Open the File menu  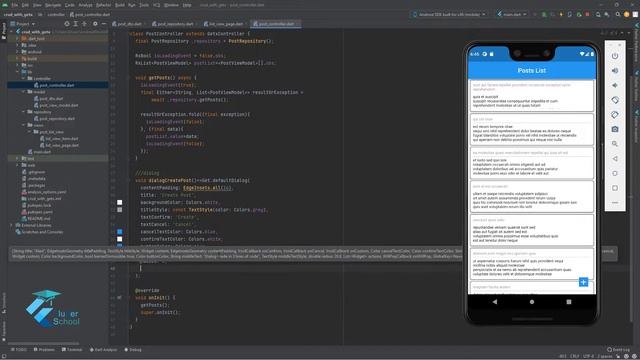(x=15, y=5)
